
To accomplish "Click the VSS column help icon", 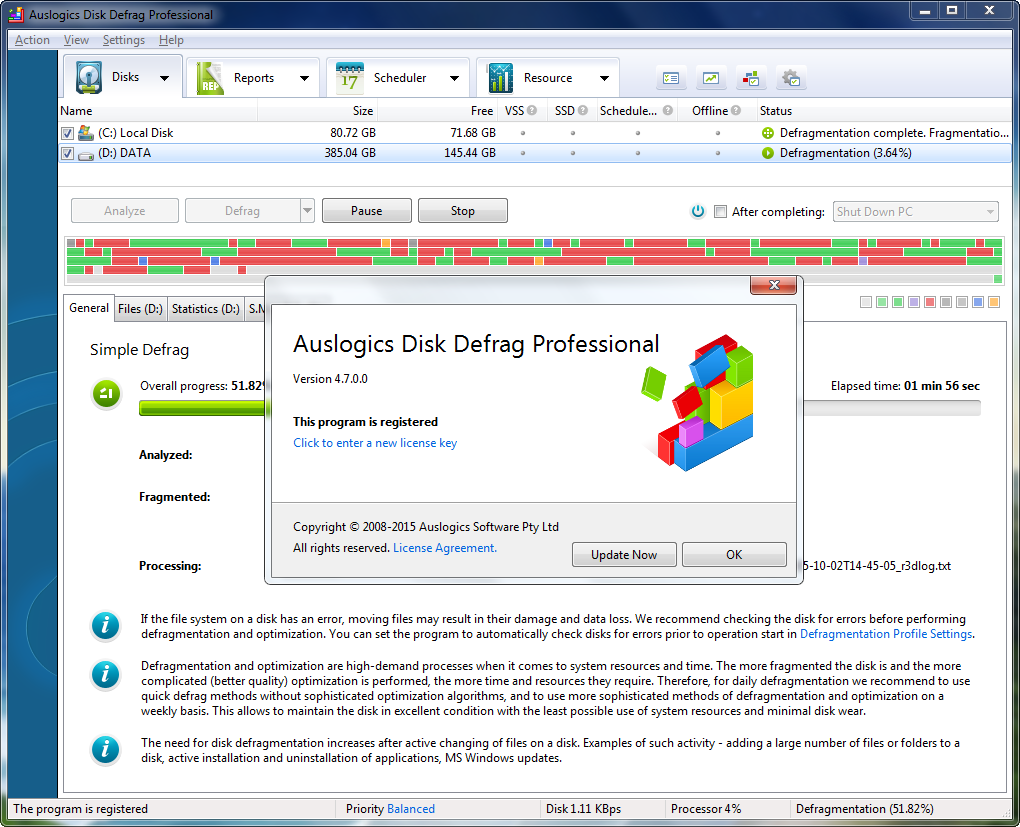I will point(532,111).
